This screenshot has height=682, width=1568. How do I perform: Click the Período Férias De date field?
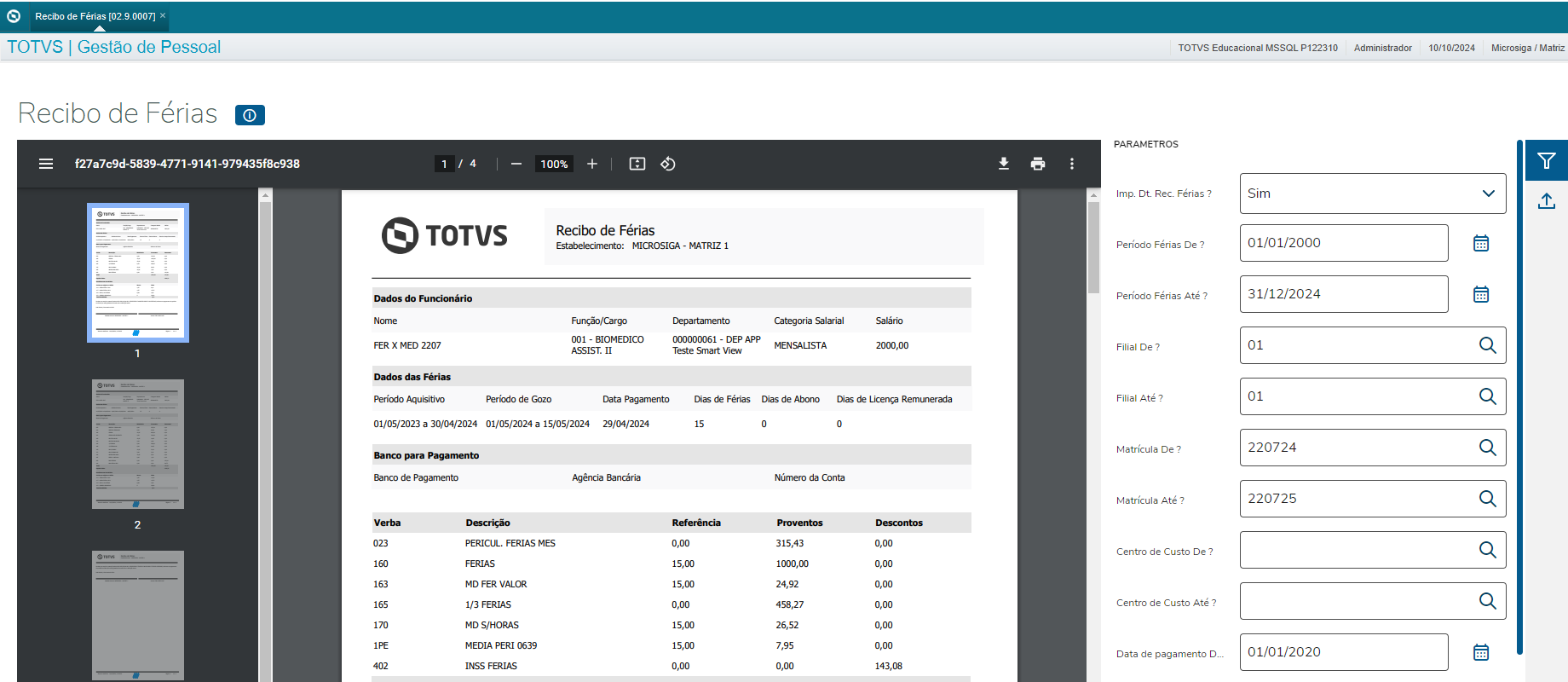(1344, 243)
